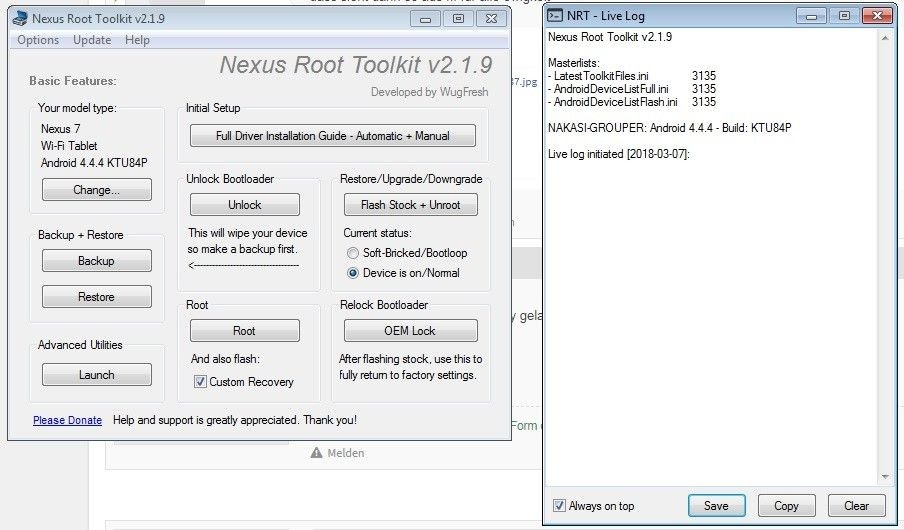
Task: Open the Please Donate link
Action: (67, 420)
